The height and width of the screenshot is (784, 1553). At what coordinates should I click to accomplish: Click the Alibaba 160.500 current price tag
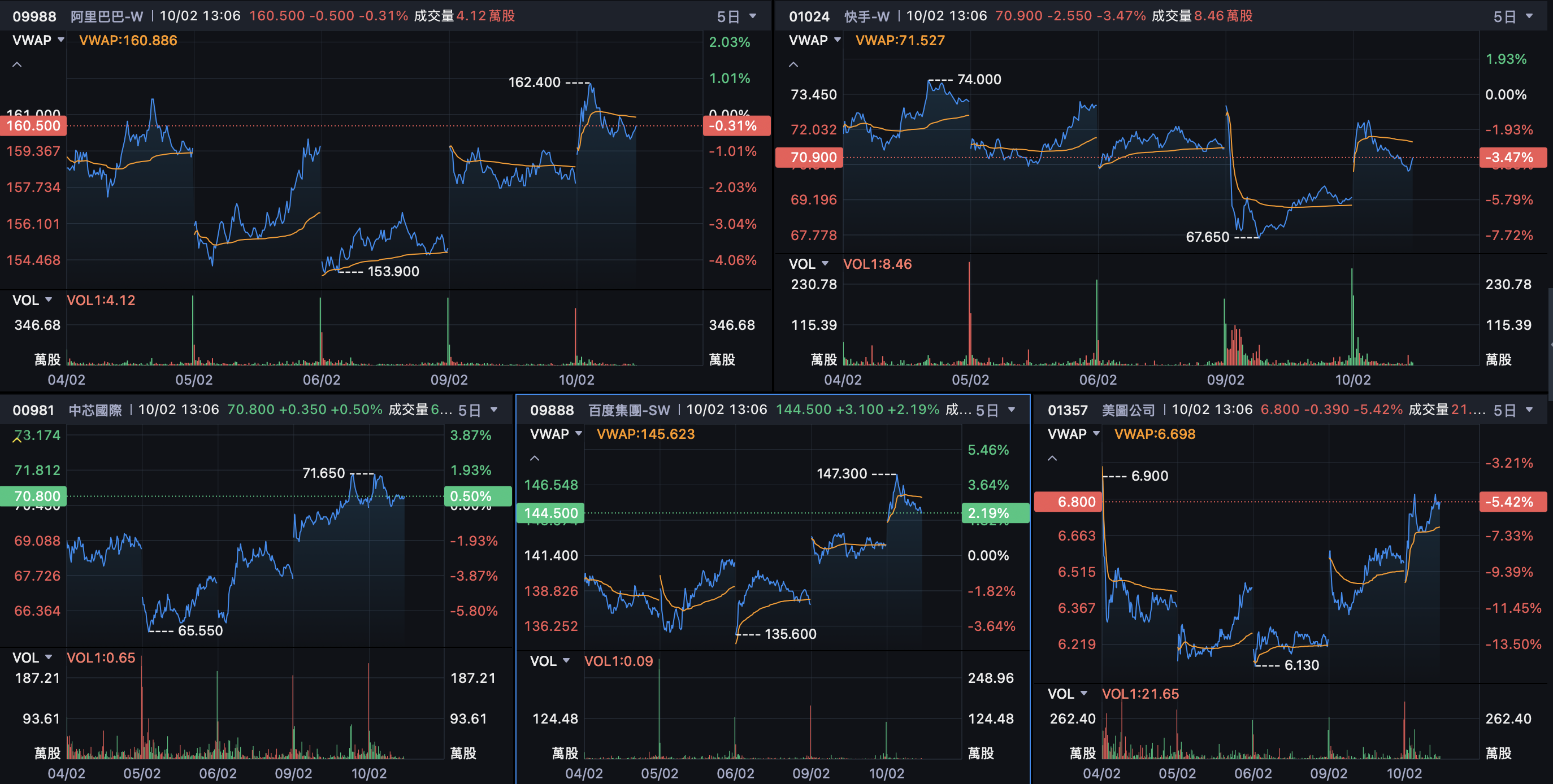pyautogui.click(x=33, y=126)
